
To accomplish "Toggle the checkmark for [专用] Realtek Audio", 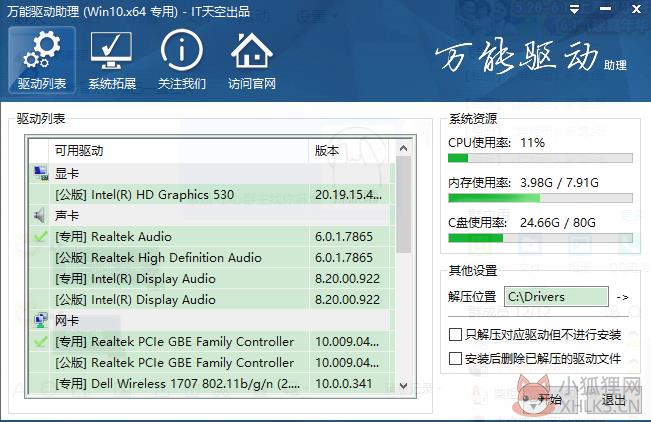I will 40,236.
